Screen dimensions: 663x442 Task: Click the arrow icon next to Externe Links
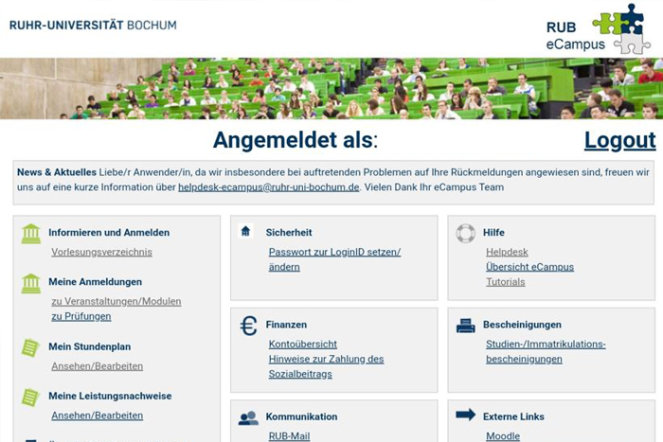(465, 415)
